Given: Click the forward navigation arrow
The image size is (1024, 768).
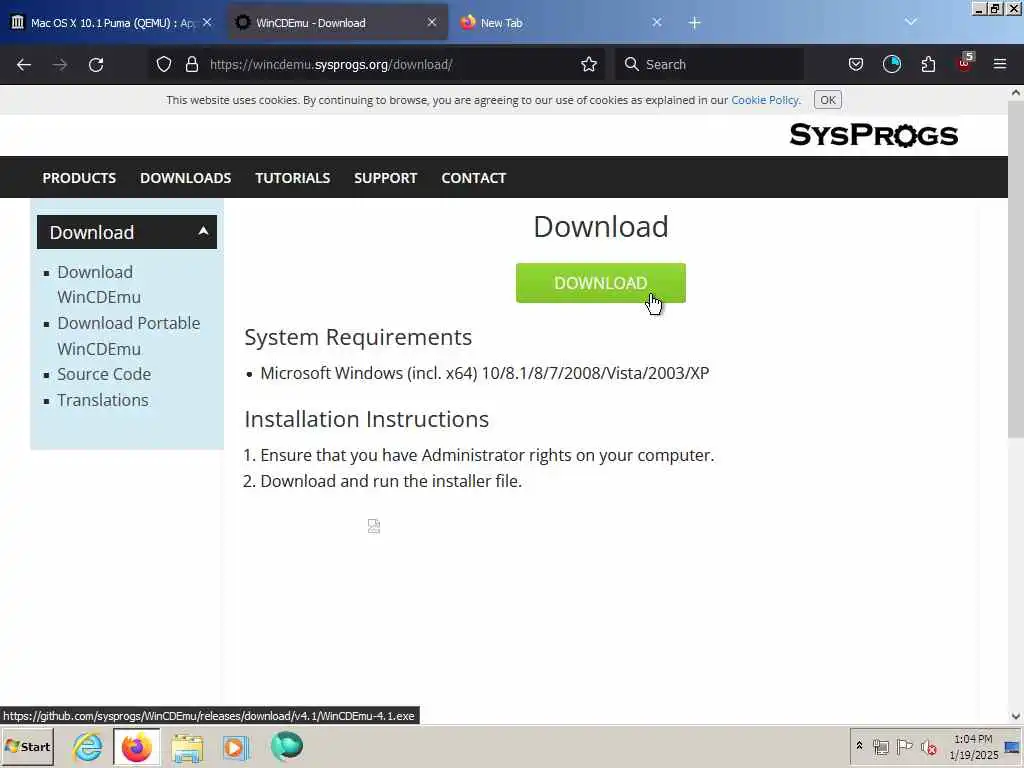Looking at the screenshot, I should (x=59, y=65).
